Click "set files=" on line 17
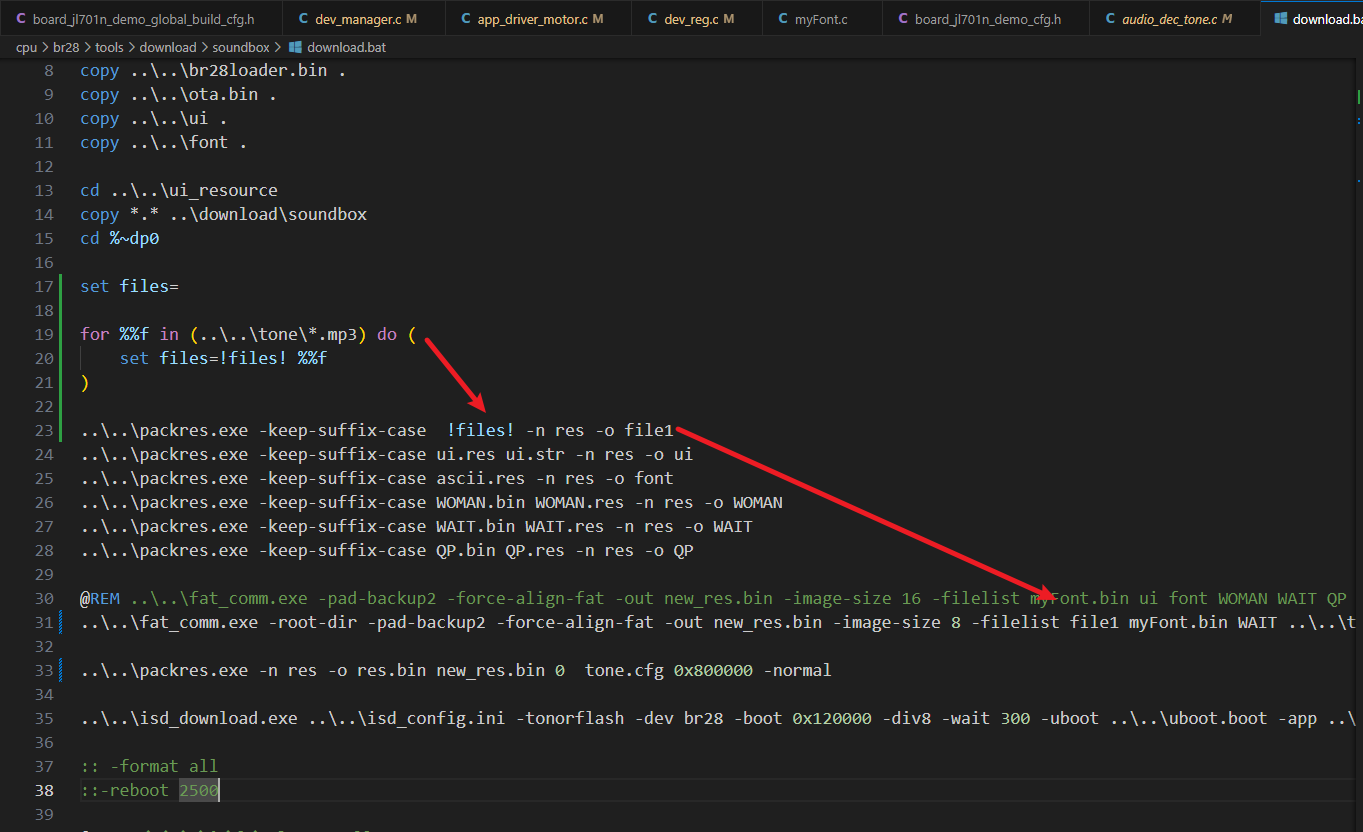1363x832 pixels. tap(129, 286)
